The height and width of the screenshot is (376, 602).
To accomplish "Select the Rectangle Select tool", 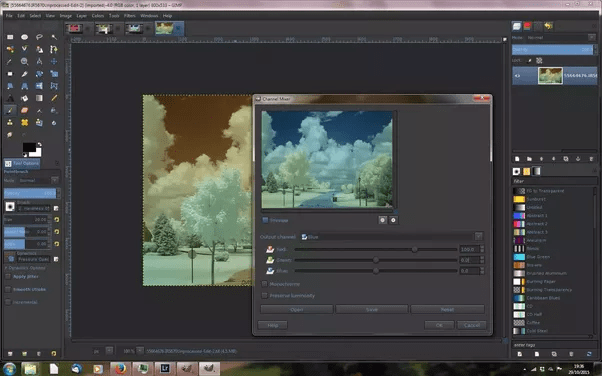I will [10, 37].
